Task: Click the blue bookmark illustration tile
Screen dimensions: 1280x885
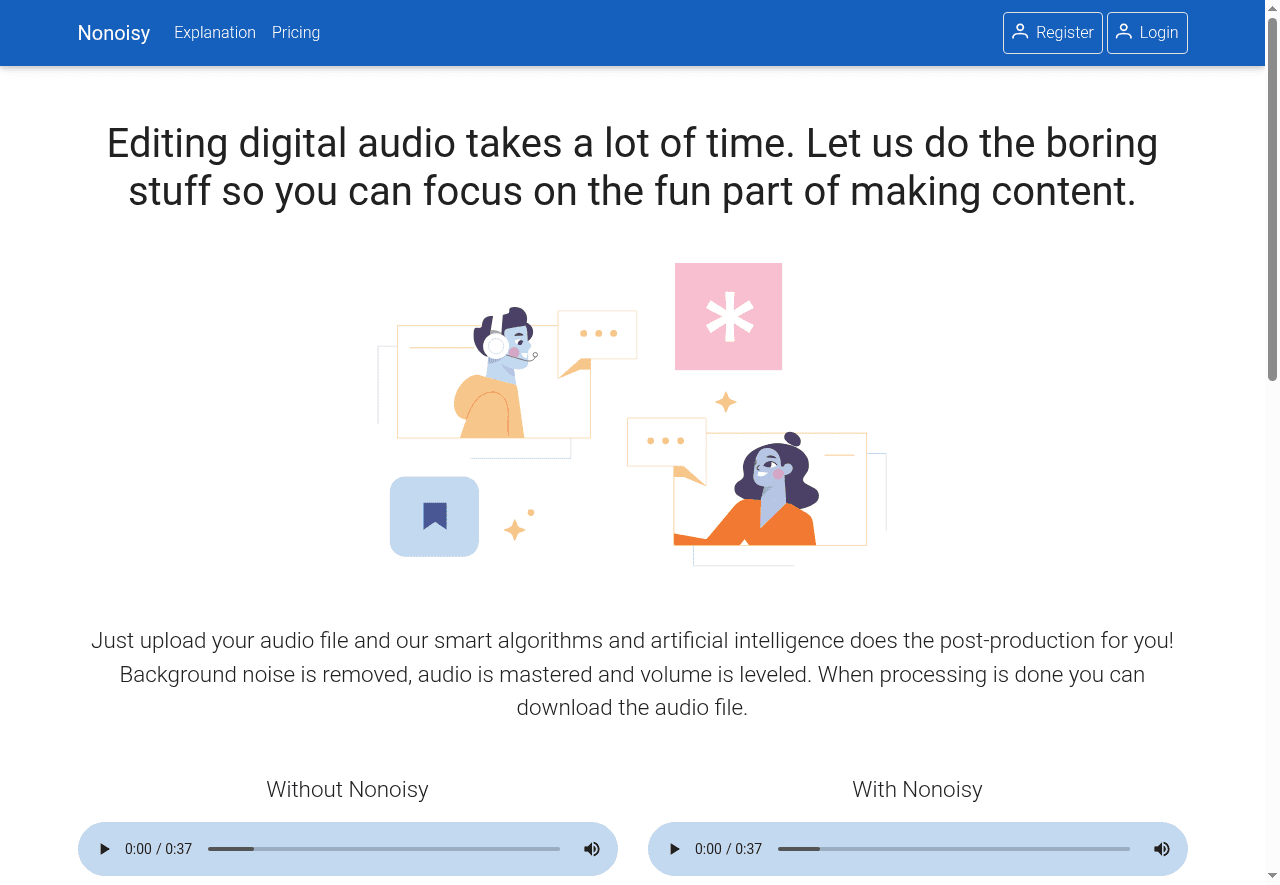Action: click(434, 516)
